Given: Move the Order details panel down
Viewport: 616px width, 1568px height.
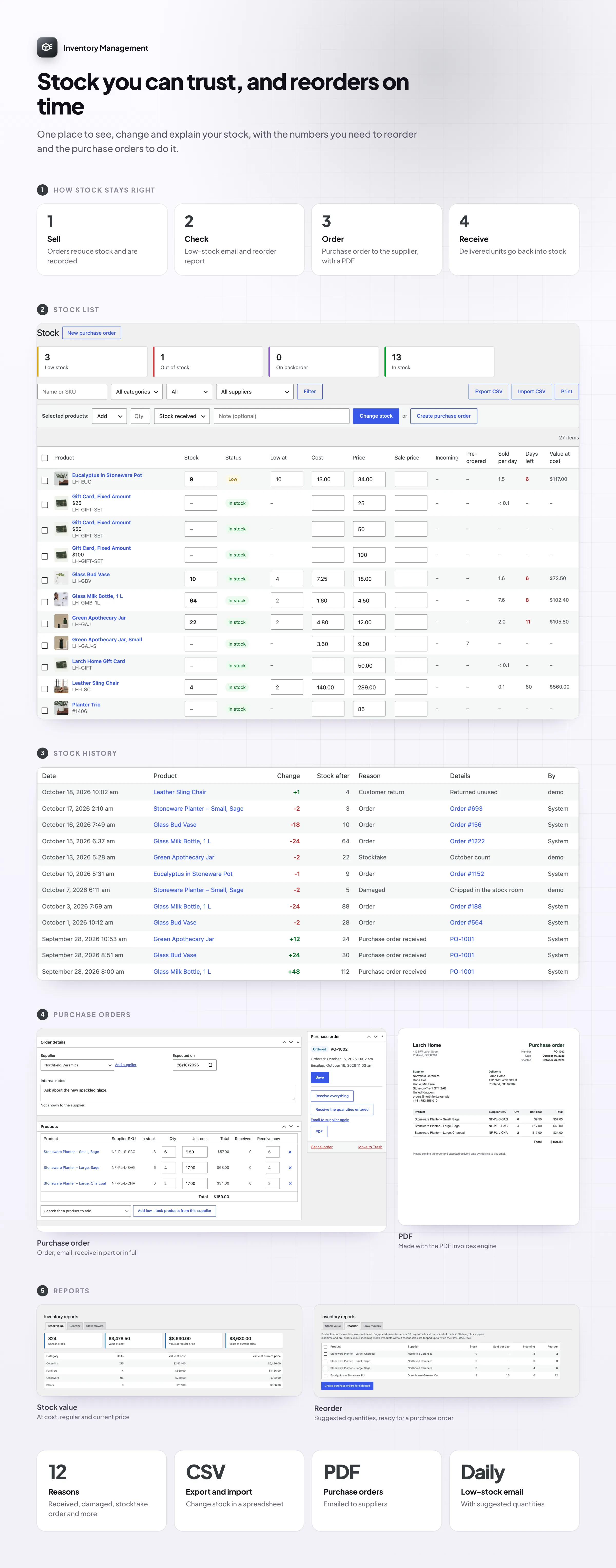Looking at the screenshot, I should coord(291,1042).
